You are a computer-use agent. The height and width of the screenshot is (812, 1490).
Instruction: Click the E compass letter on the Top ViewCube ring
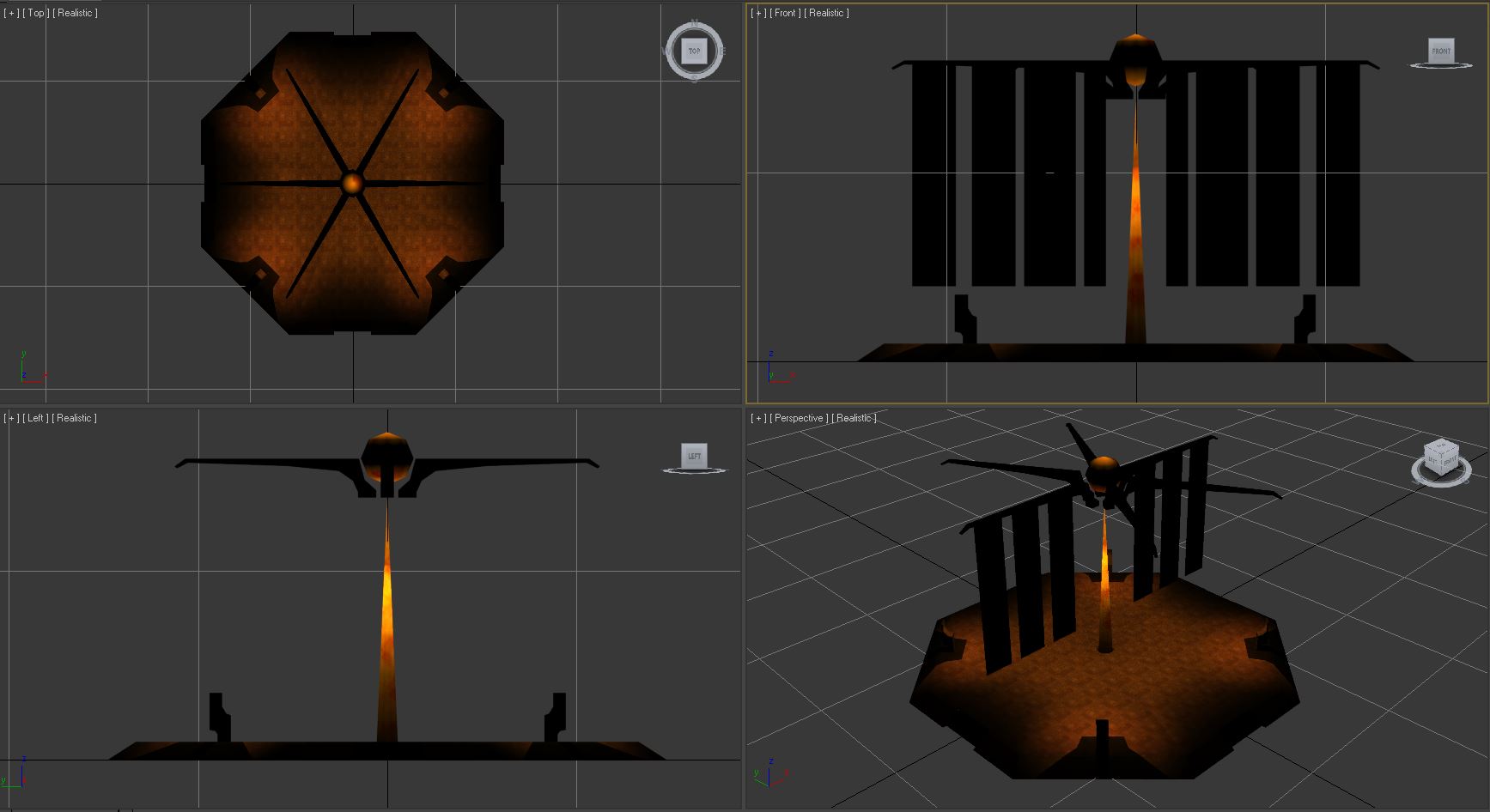click(722, 52)
